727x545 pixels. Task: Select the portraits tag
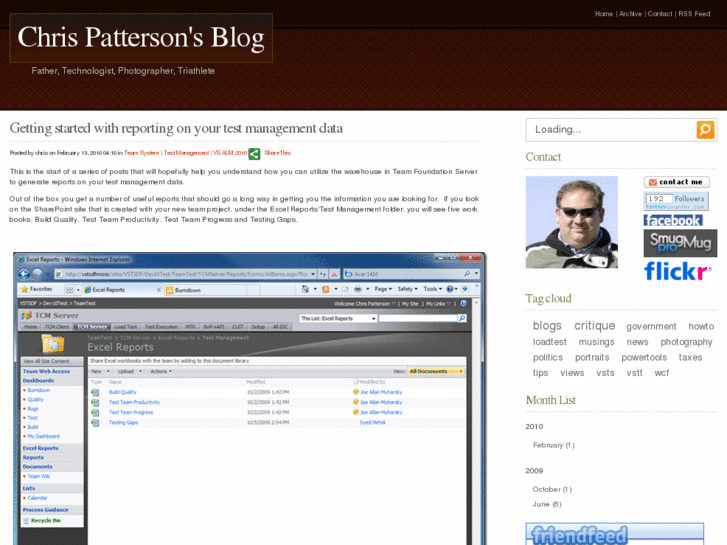click(592, 358)
